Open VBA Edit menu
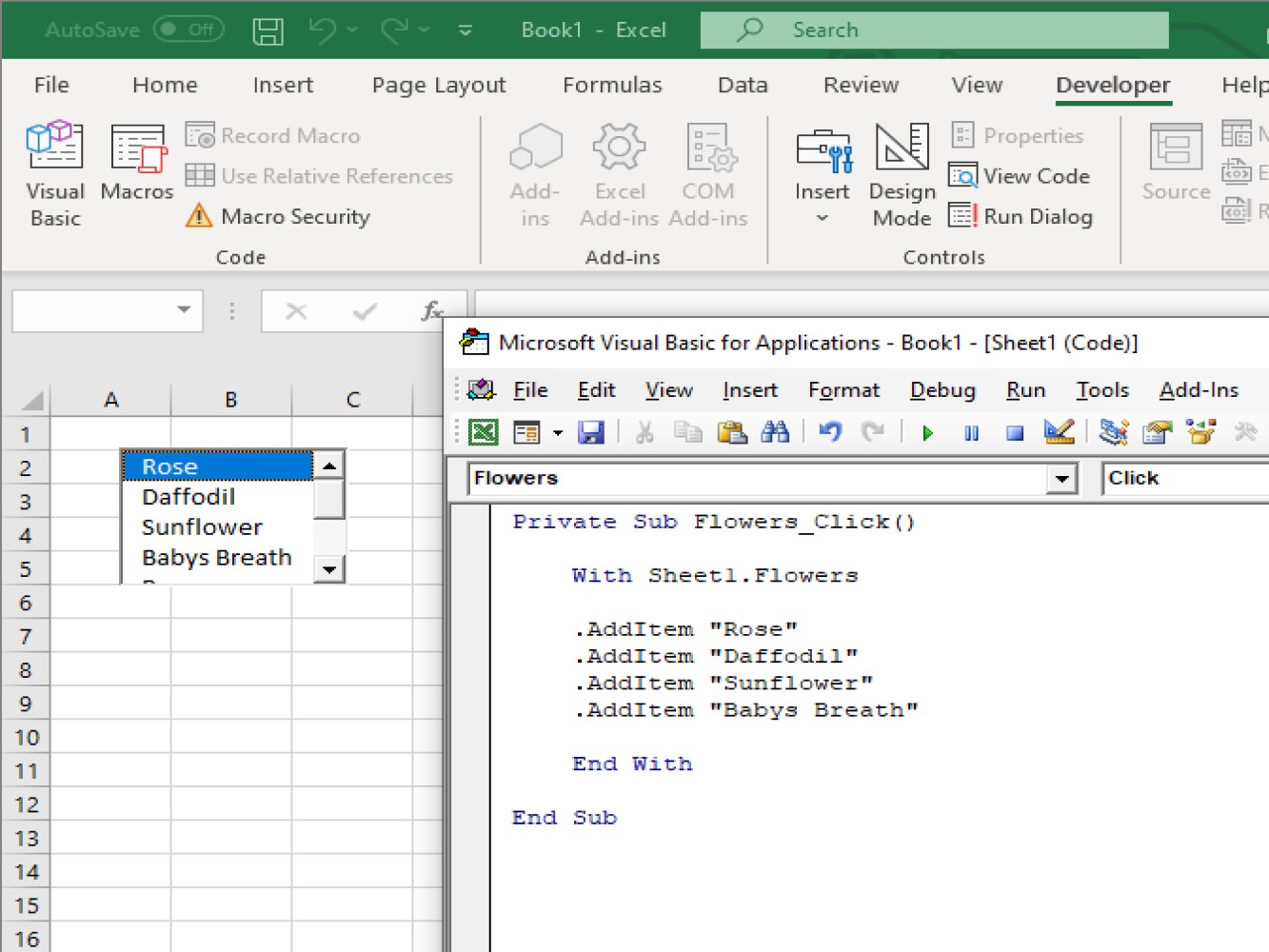Screen dimensions: 1269x952 pos(596,390)
